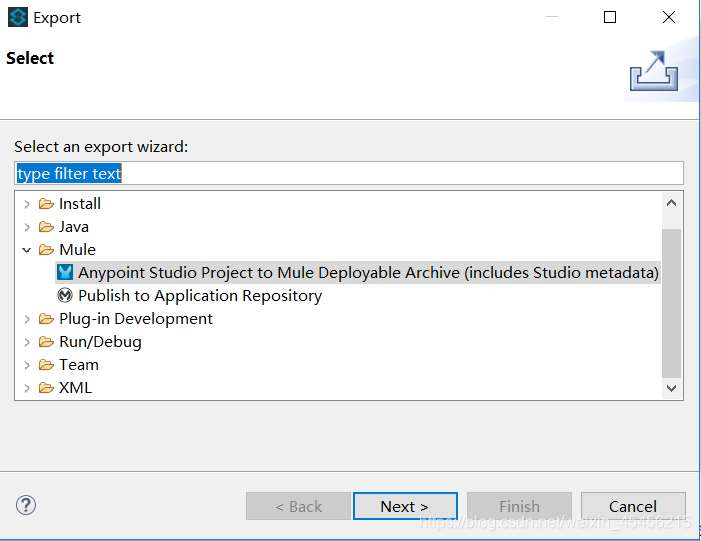
Task: Click the XML folder icon
Action: click(46, 388)
